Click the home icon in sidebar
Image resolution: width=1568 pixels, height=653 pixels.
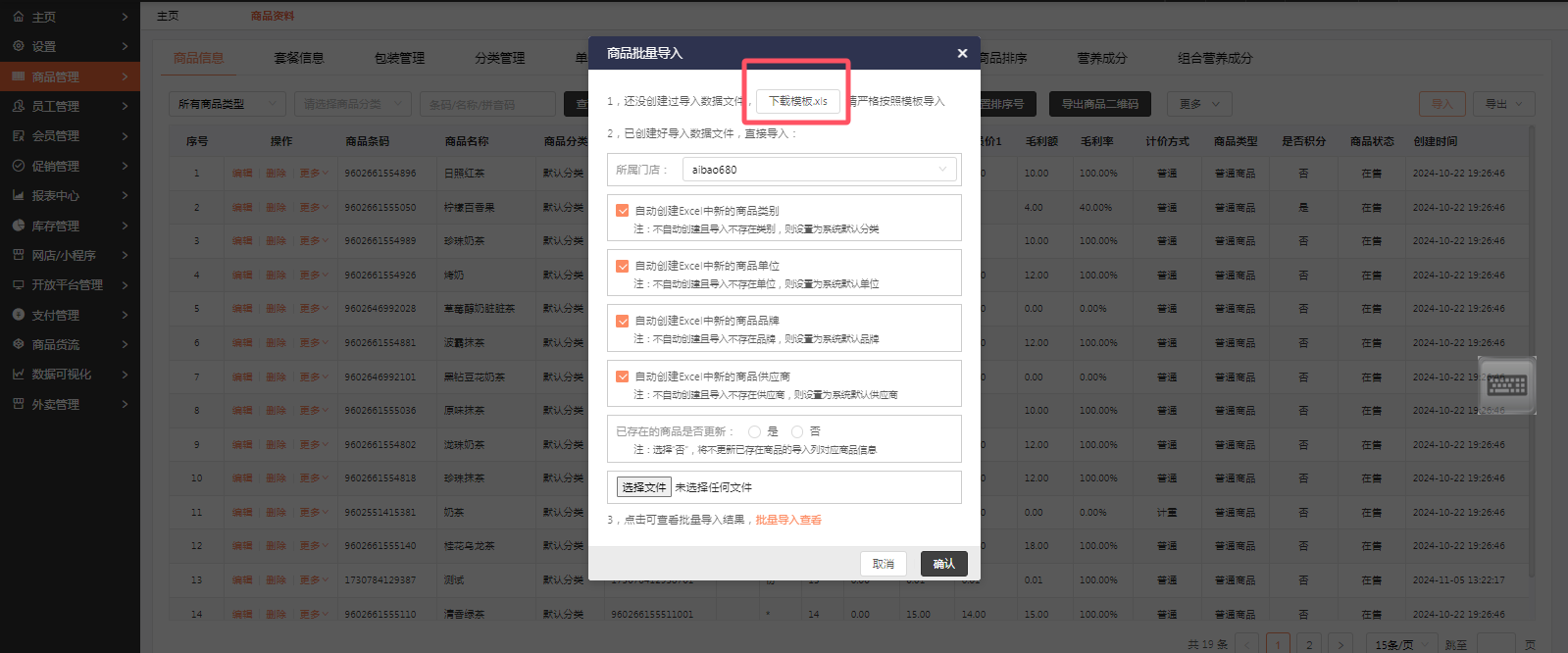[19, 17]
